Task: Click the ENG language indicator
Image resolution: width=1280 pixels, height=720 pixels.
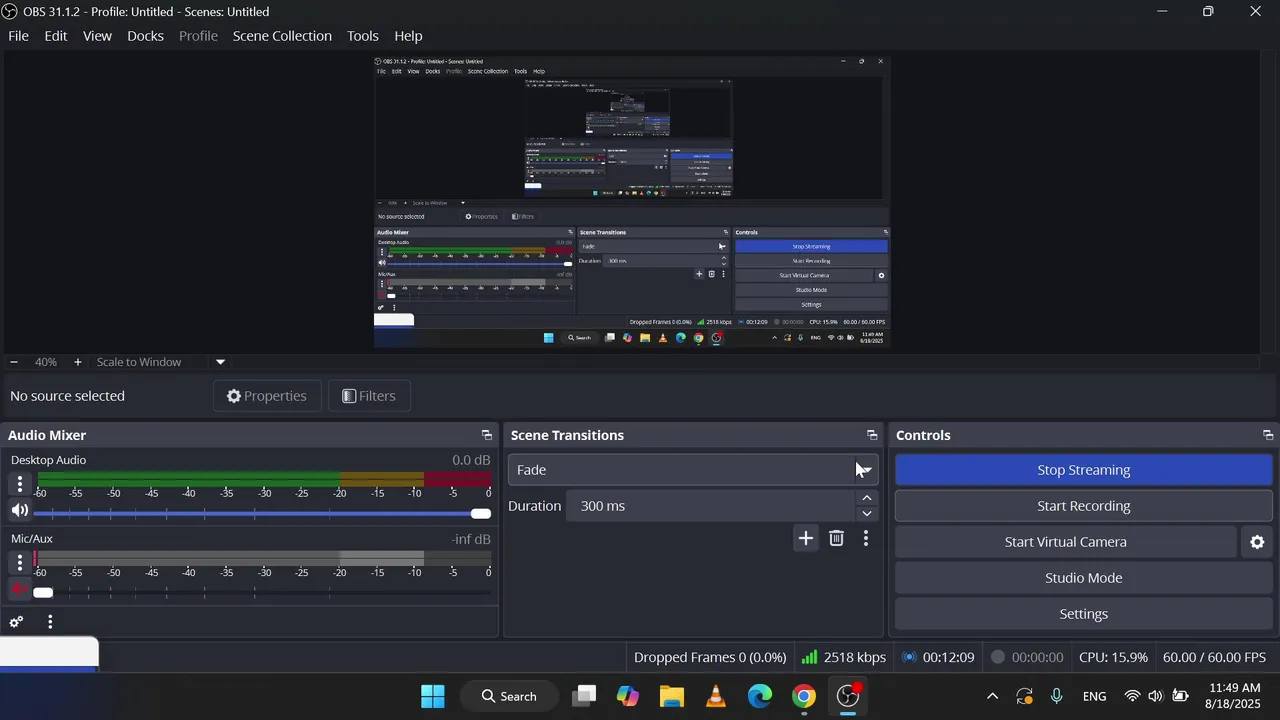Action: (x=1094, y=696)
